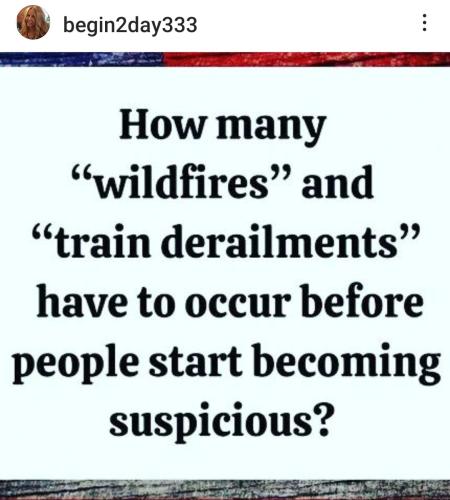Click the blue section of the flag banner
The width and height of the screenshot is (450, 500).
coord(82,59)
